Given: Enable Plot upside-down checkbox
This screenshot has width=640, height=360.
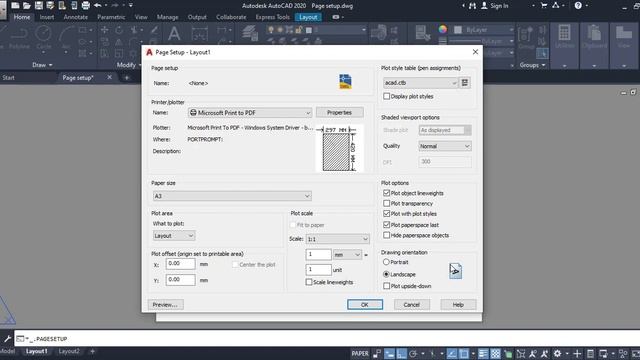Looking at the screenshot, I should coord(387,286).
